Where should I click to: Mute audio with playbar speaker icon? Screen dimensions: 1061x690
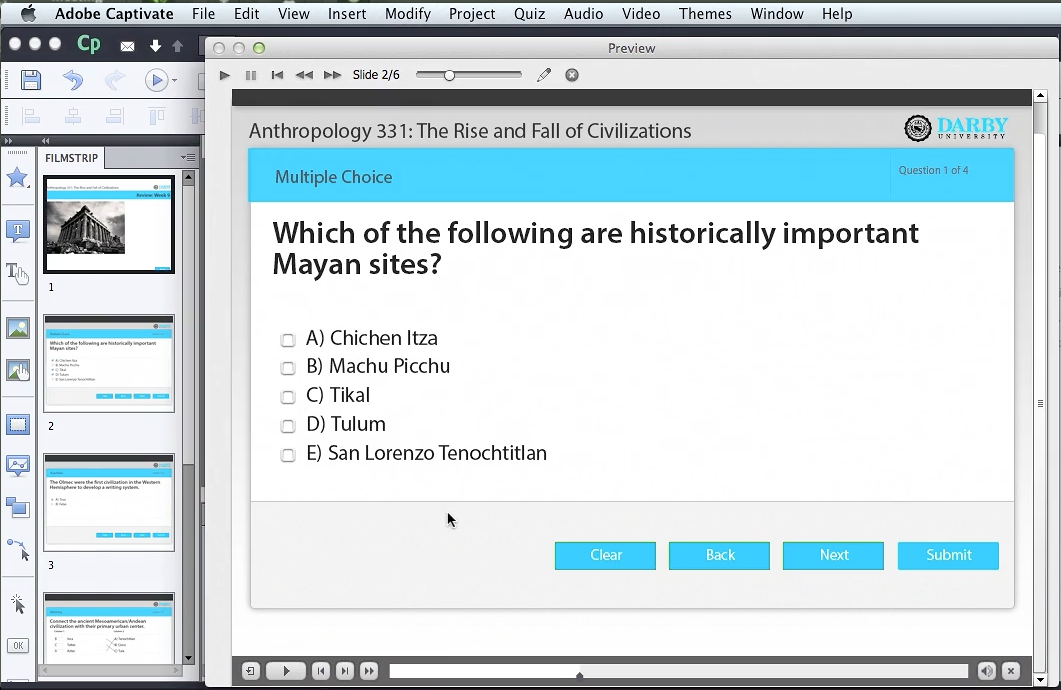pos(987,671)
